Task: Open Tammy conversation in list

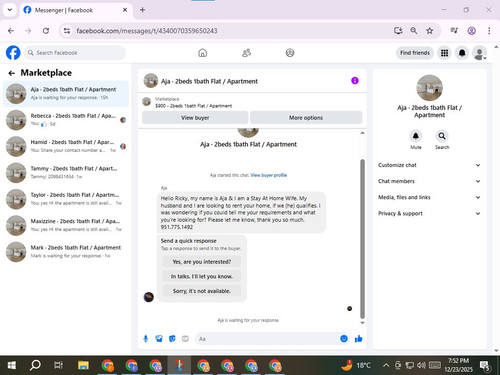Action: click(x=66, y=173)
